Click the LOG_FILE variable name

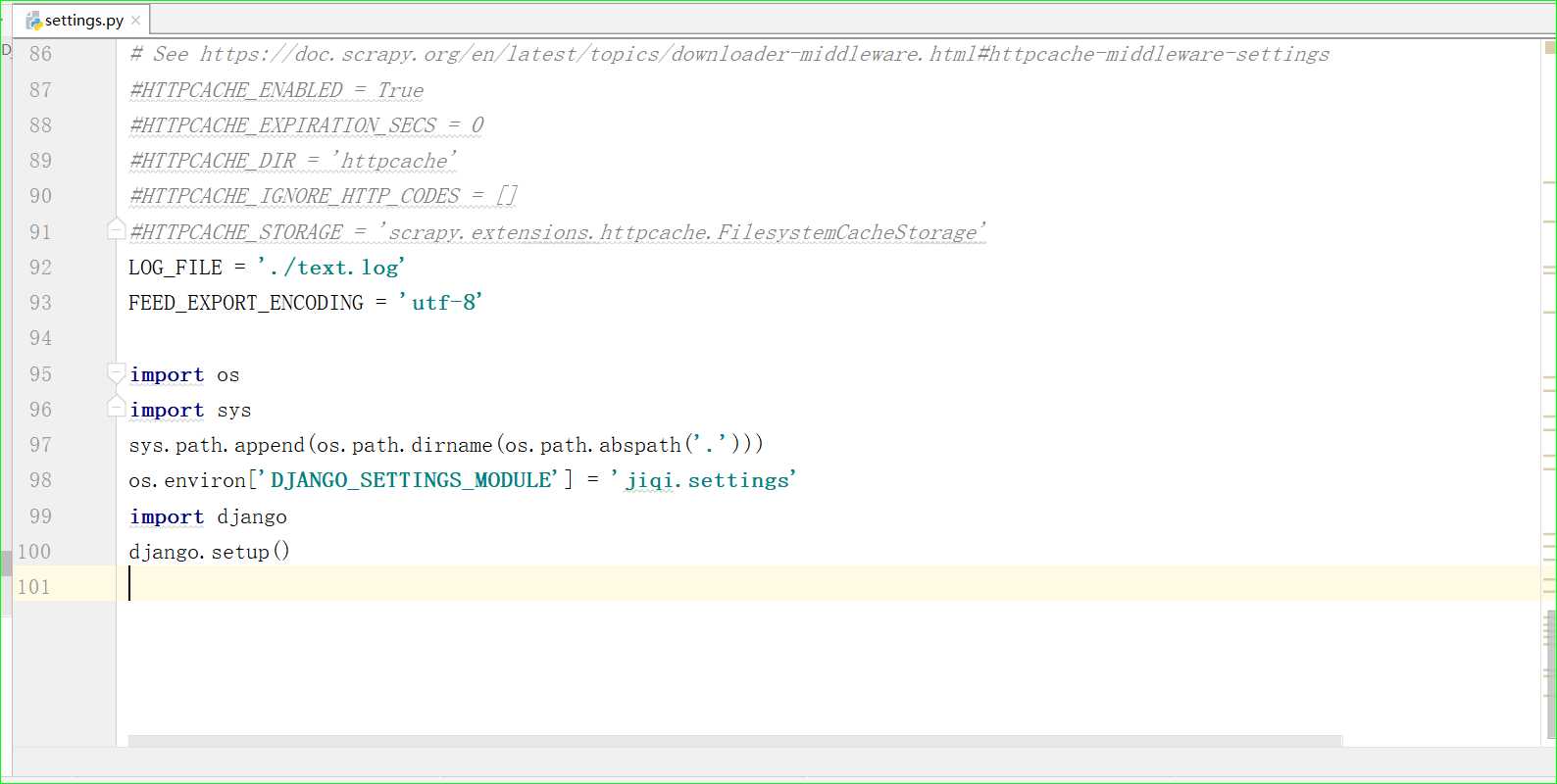(176, 268)
